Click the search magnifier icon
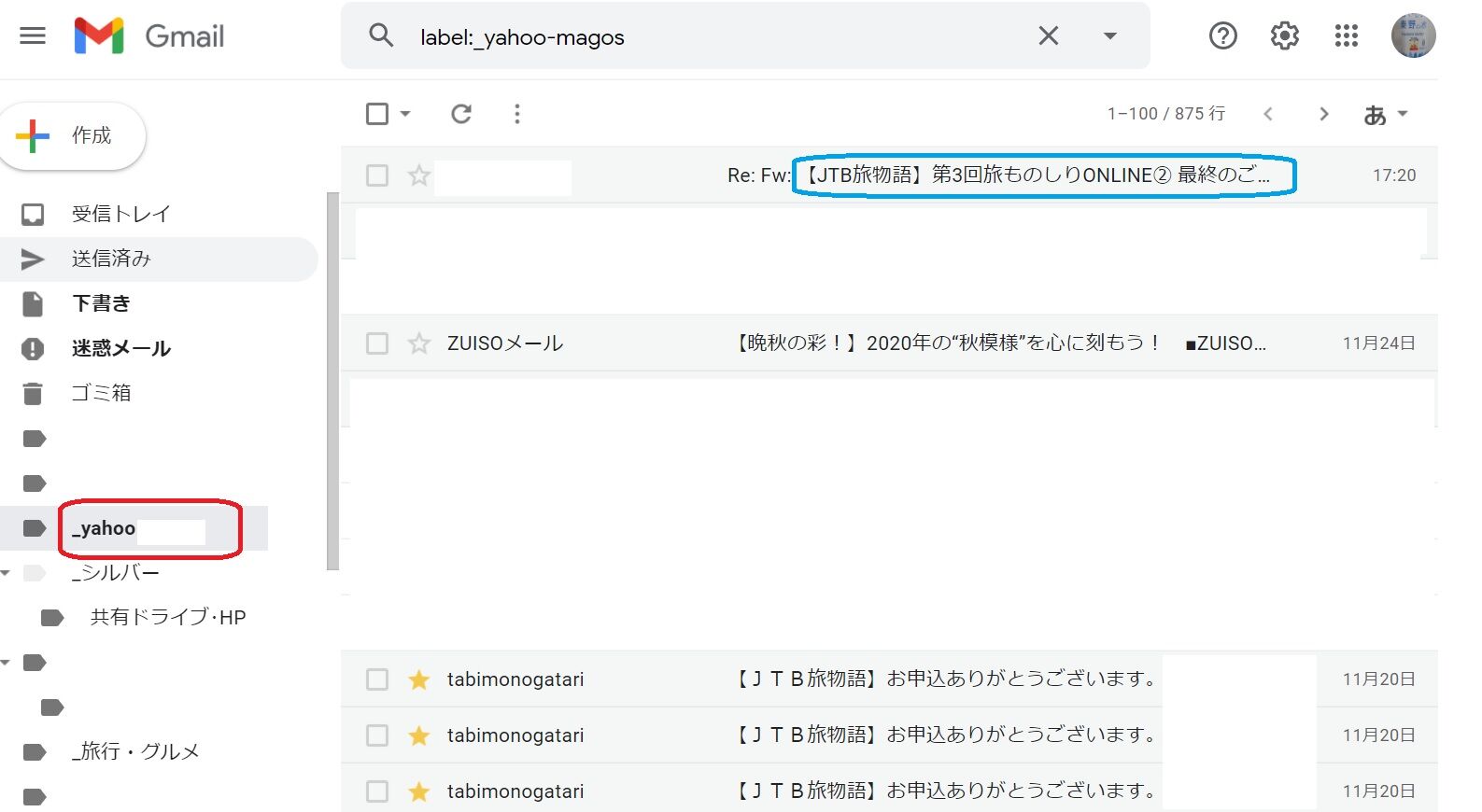The image size is (1482, 812). (x=381, y=35)
